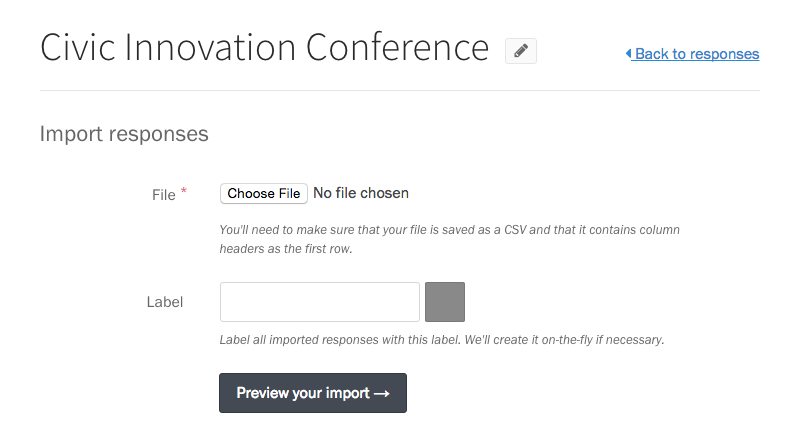Viewport: 795px width, 444px height.
Task: Click the Preview your import button
Action: tap(313, 393)
